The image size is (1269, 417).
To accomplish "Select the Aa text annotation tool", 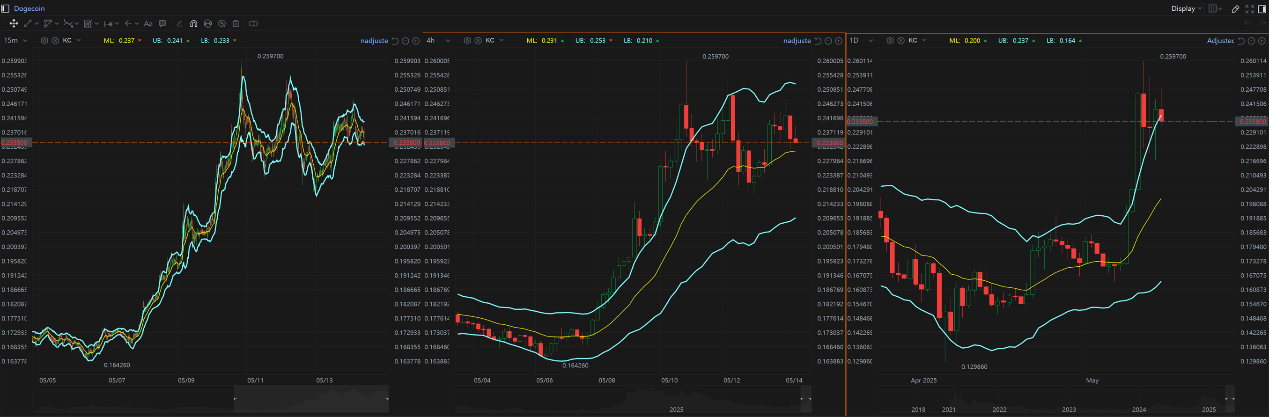I will click(x=148, y=23).
